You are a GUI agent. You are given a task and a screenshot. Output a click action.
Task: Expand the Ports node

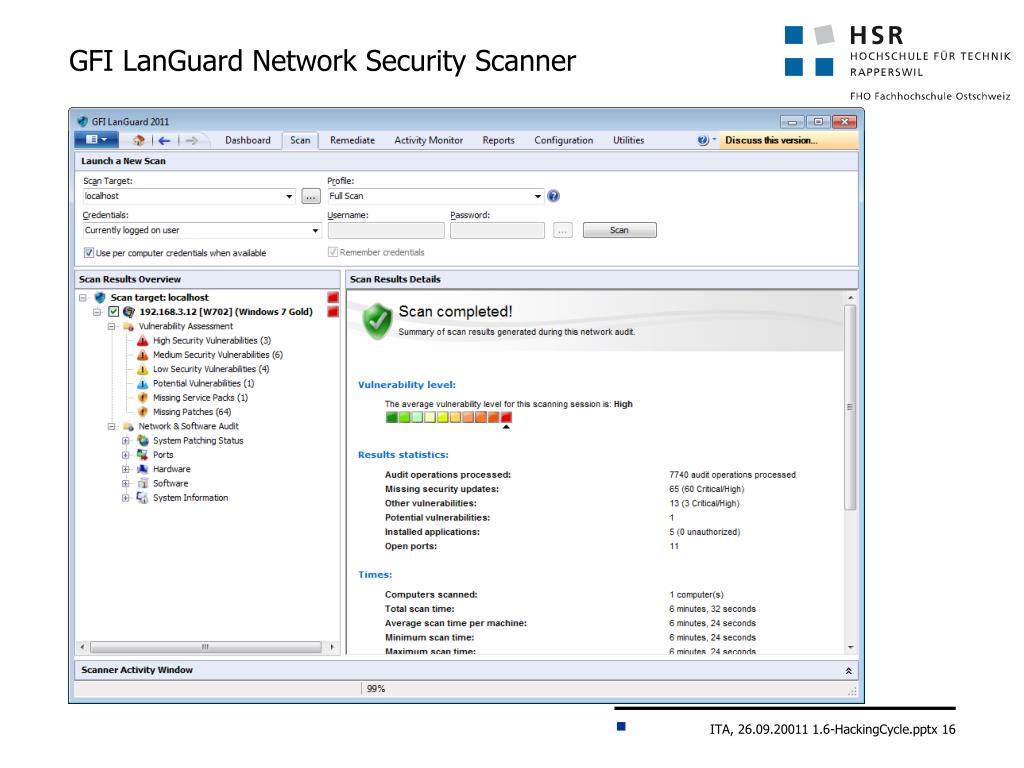pos(126,455)
